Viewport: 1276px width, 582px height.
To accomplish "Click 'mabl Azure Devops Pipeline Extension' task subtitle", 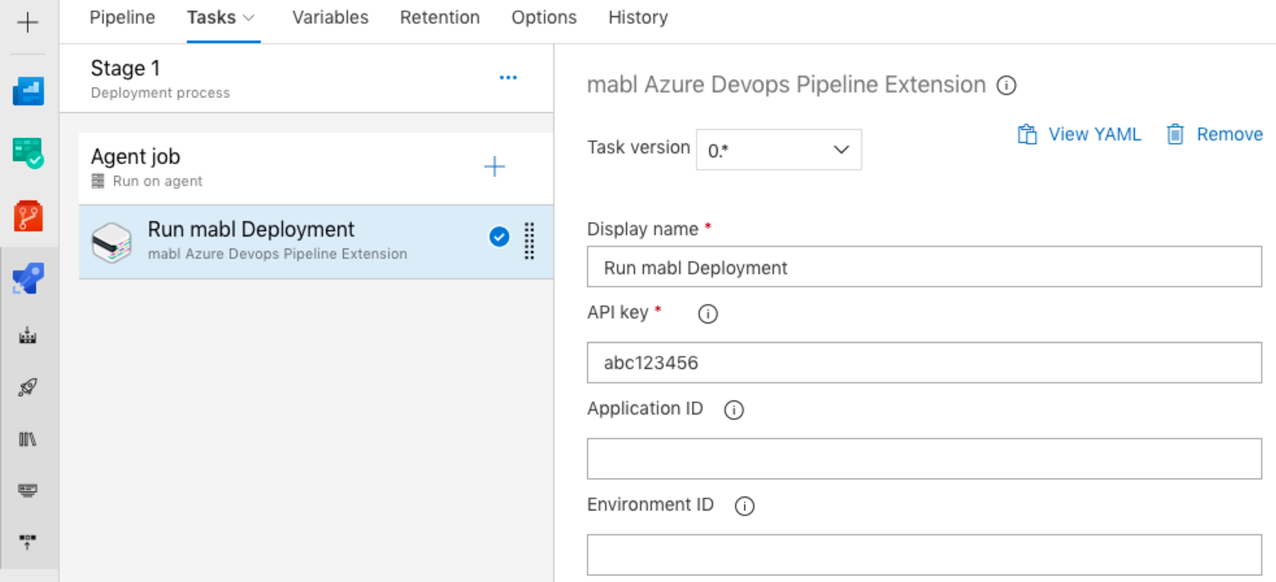I will pyautogui.click(x=278, y=254).
